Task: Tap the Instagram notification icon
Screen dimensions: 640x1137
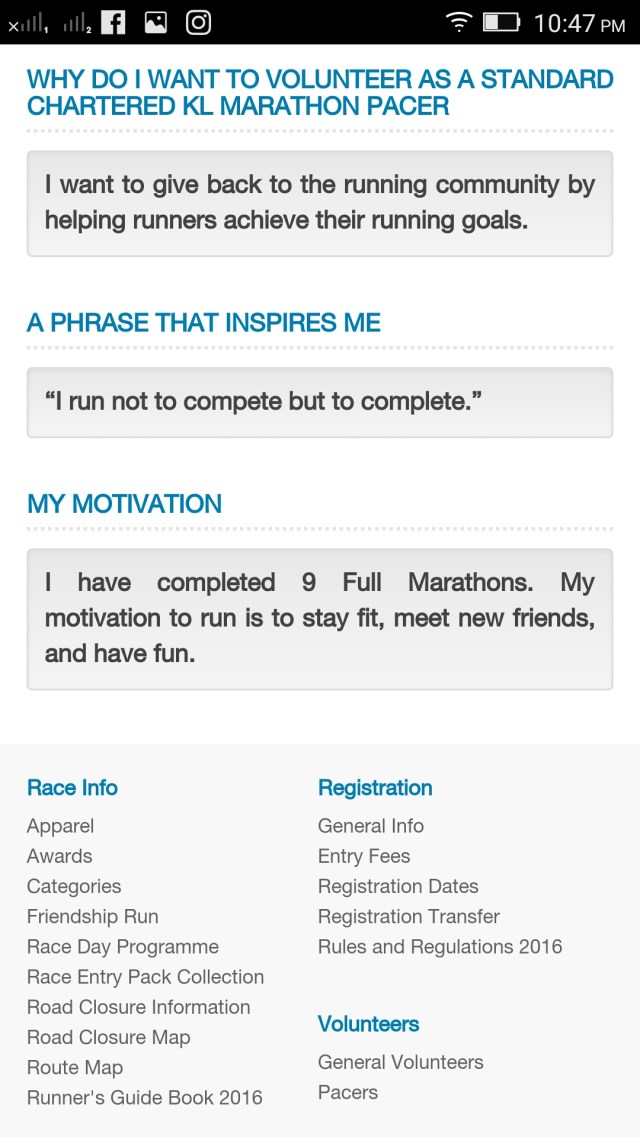Action: tap(198, 22)
